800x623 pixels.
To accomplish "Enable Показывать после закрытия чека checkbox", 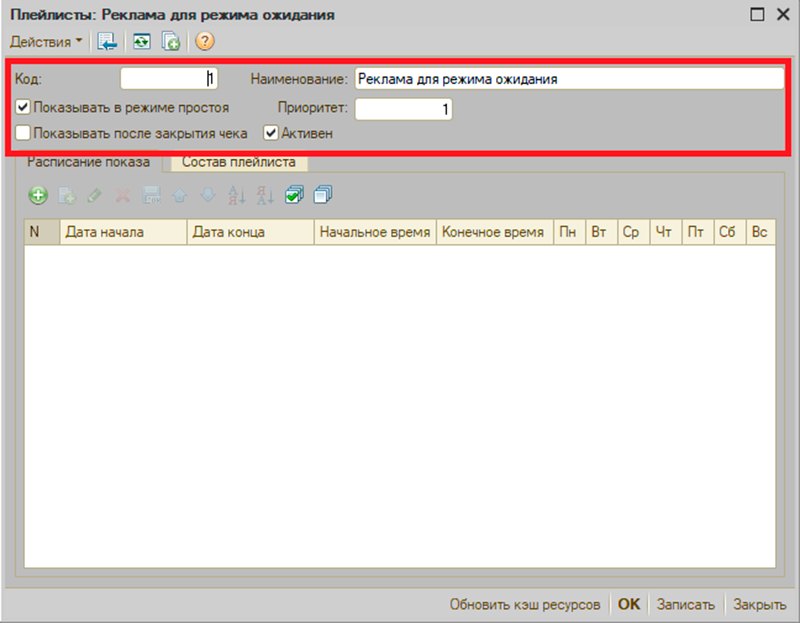I will pyautogui.click(x=23, y=133).
